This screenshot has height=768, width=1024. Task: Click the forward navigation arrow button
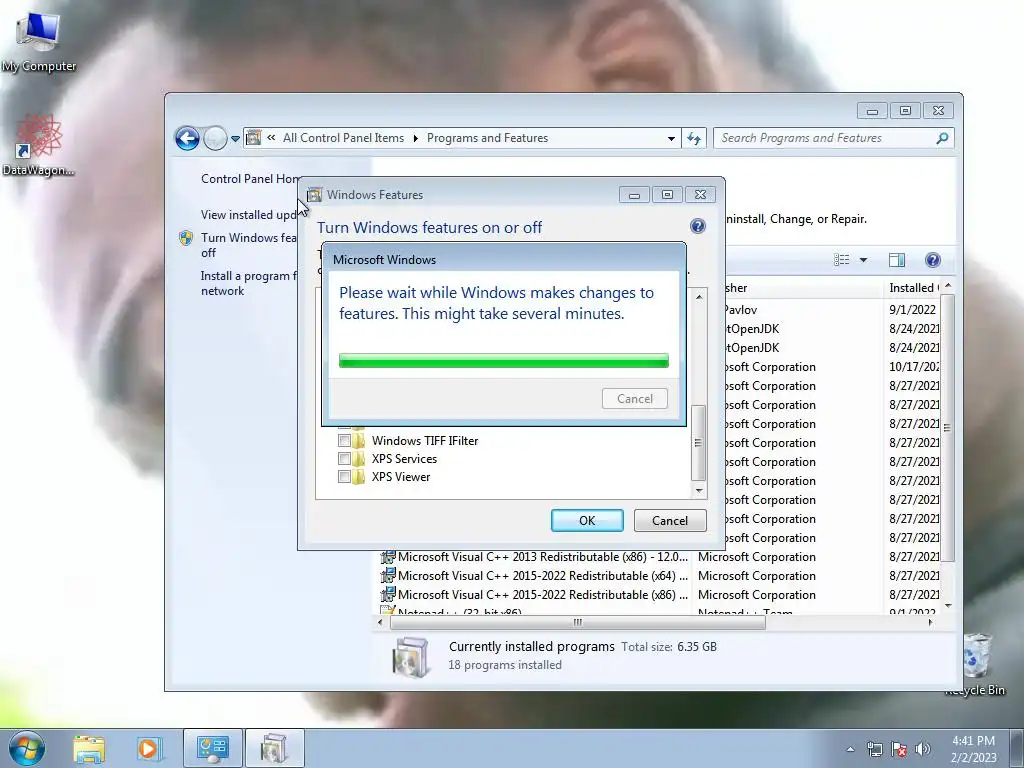click(215, 138)
